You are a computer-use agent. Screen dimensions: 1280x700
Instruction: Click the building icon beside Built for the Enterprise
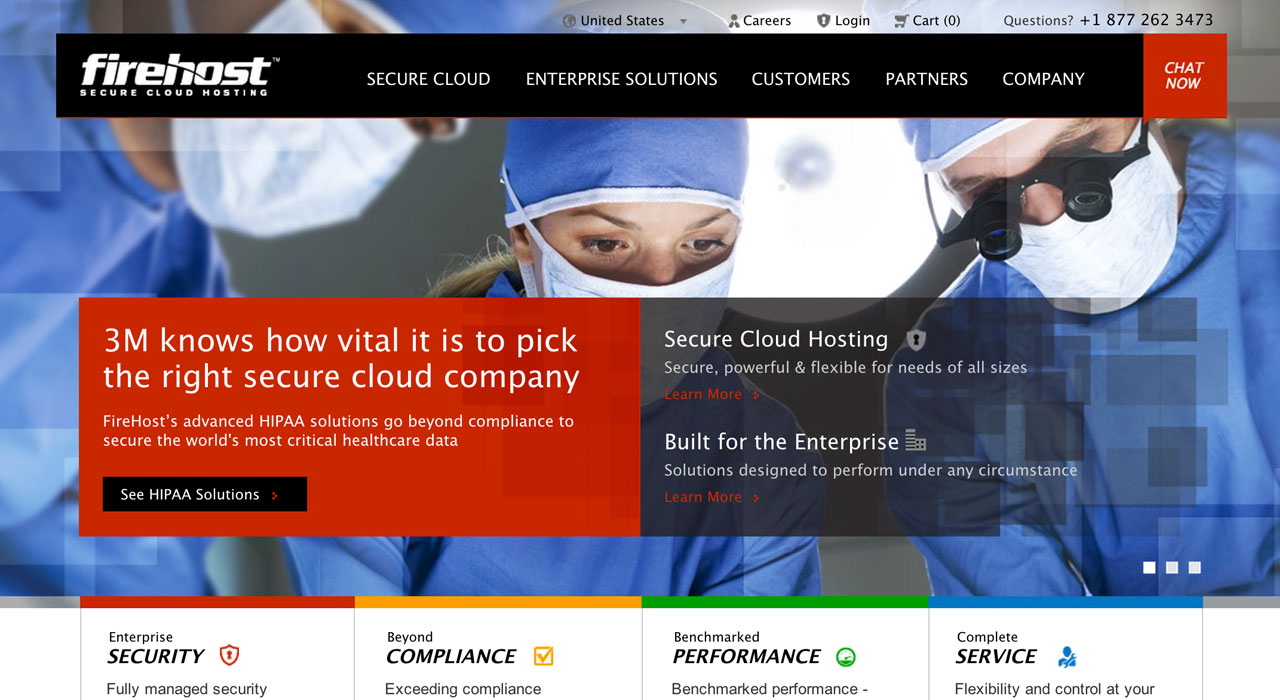coord(916,440)
